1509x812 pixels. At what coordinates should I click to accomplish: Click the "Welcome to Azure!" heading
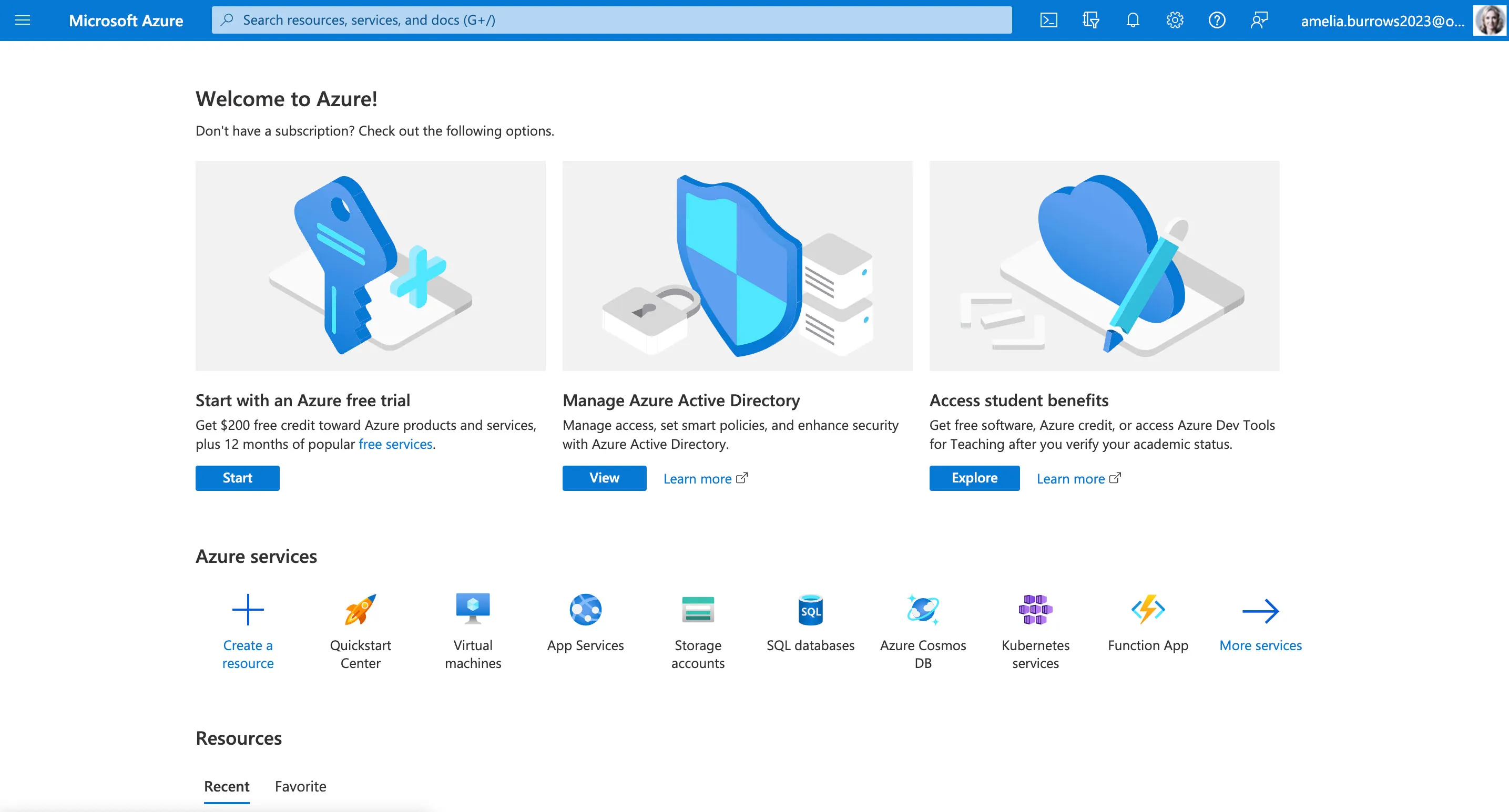click(287, 98)
